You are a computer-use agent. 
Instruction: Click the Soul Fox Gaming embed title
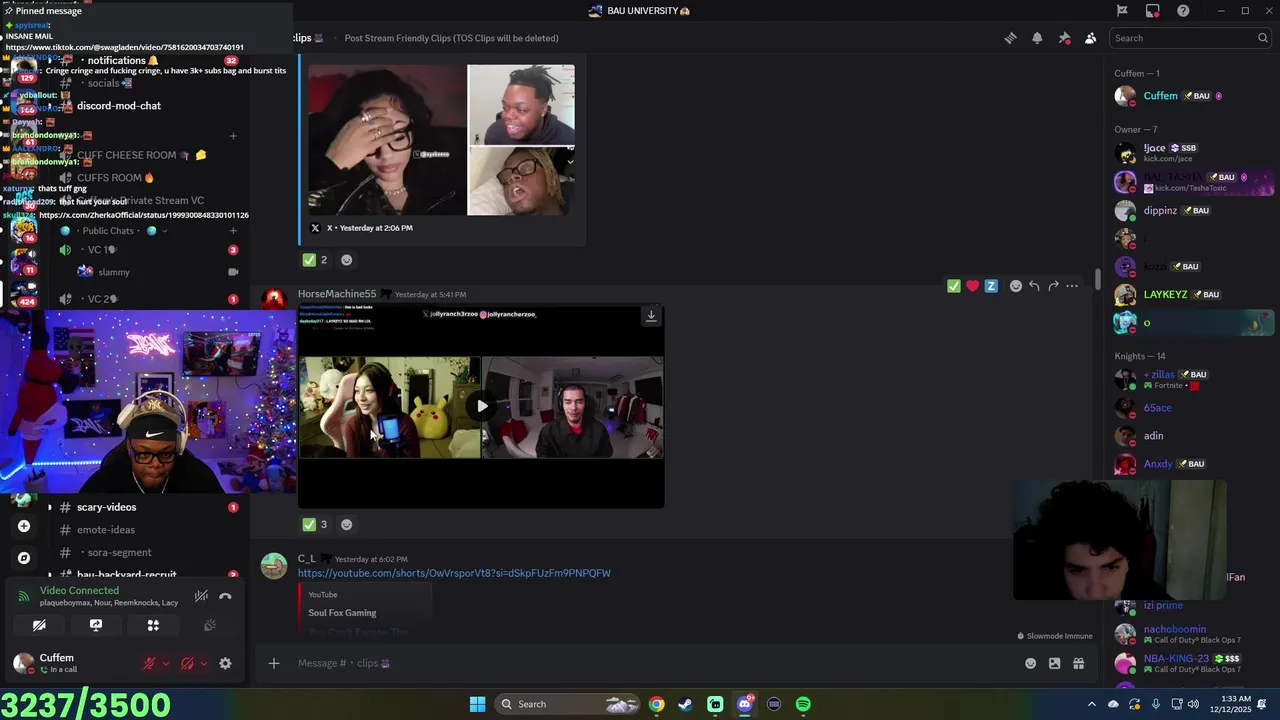click(342, 613)
